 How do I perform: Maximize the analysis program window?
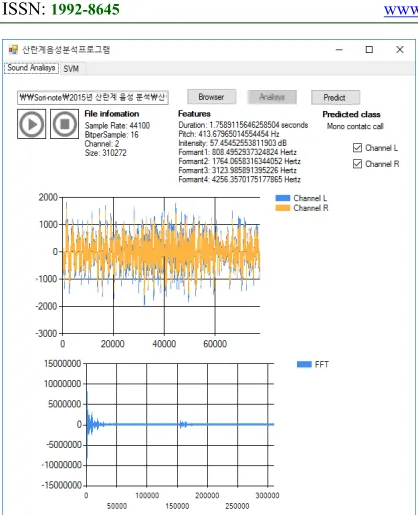click(369, 50)
